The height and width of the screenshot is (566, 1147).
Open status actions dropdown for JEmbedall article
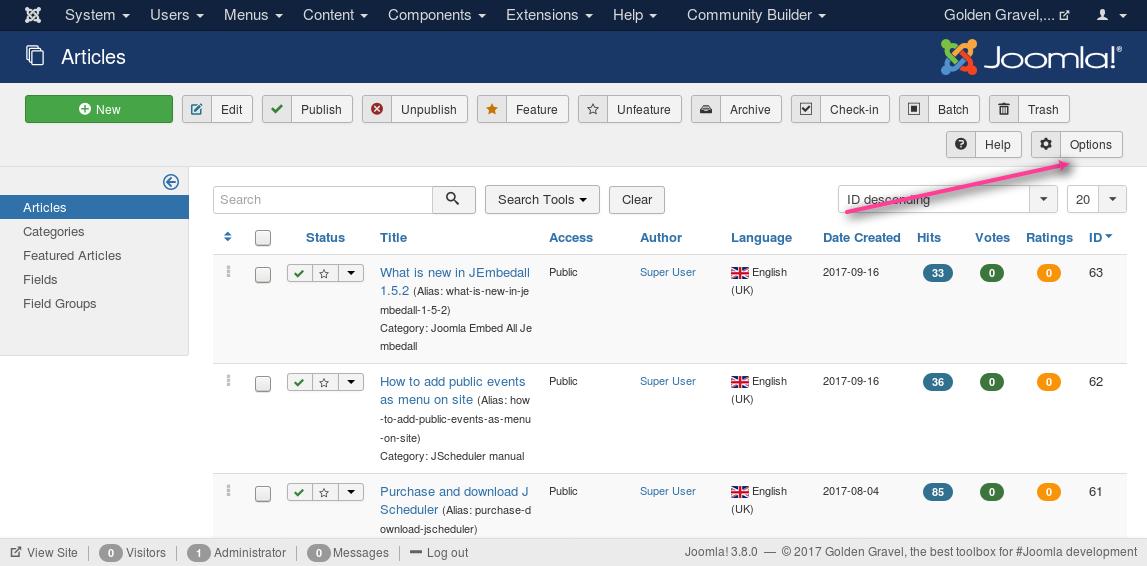pyautogui.click(x=351, y=273)
